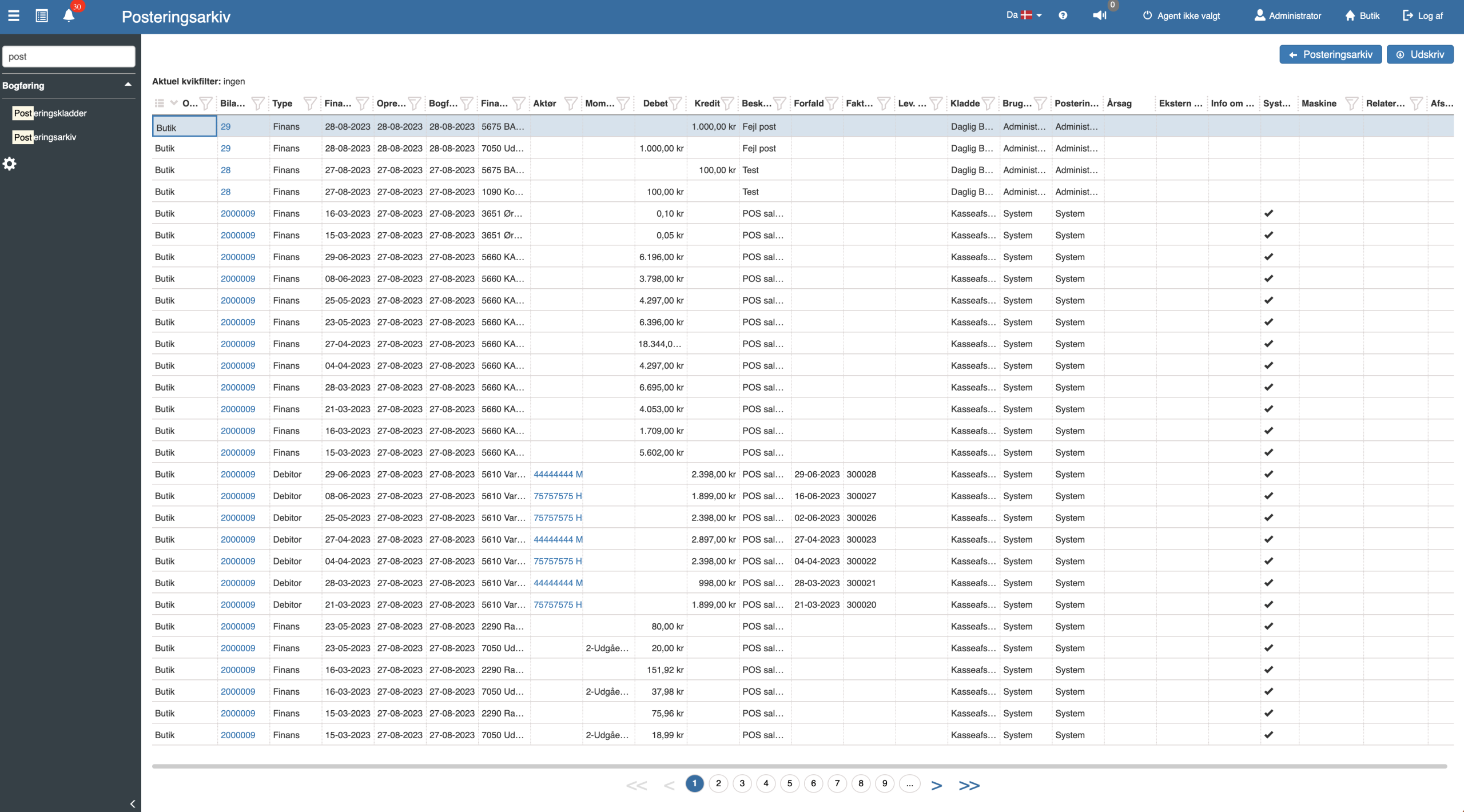The image size is (1464, 812).
Task: Filter the Relater... column
Action: point(1416,104)
